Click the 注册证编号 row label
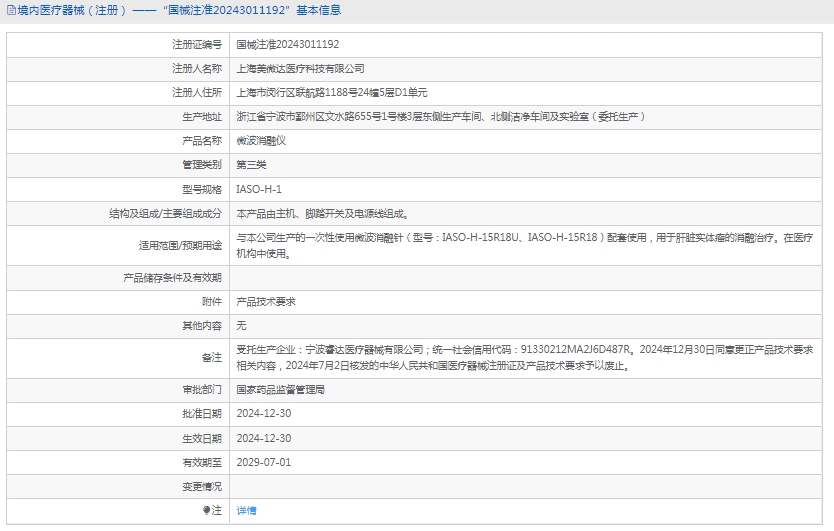This screenshot has width=834, height=531. click(196, 44)
